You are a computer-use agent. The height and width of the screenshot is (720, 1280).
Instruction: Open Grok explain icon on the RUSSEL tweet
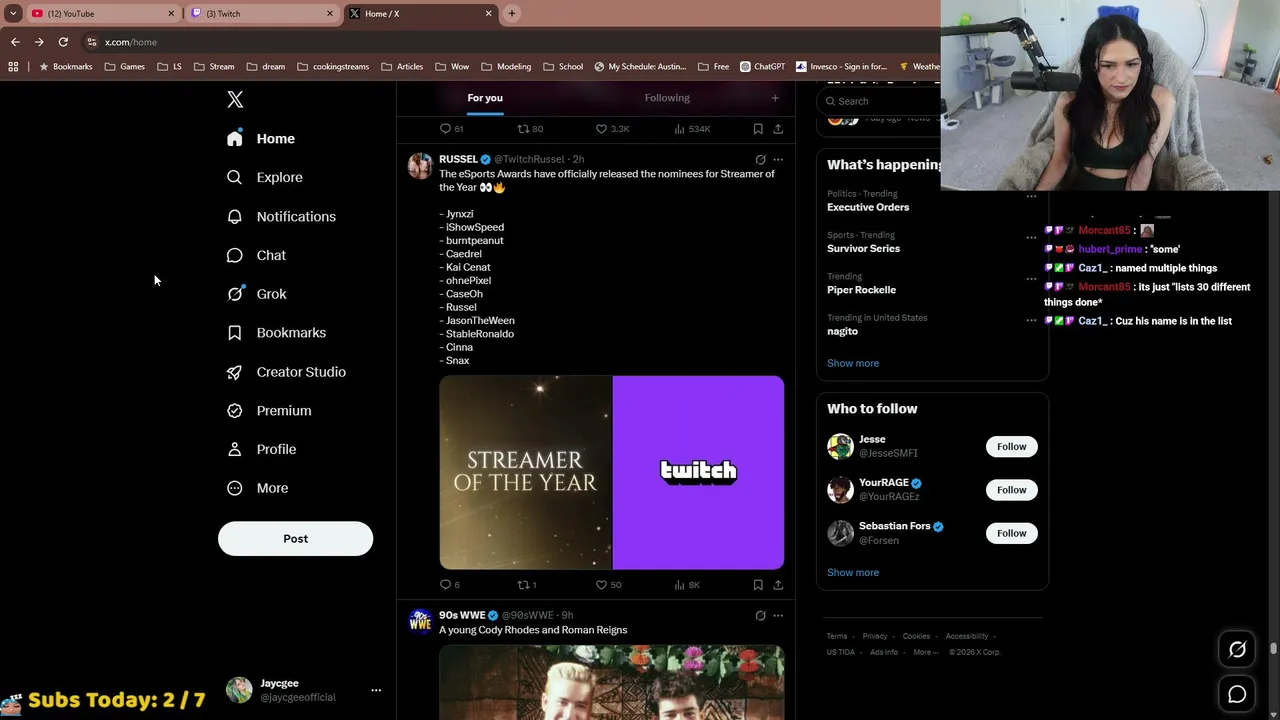[760, 159]
